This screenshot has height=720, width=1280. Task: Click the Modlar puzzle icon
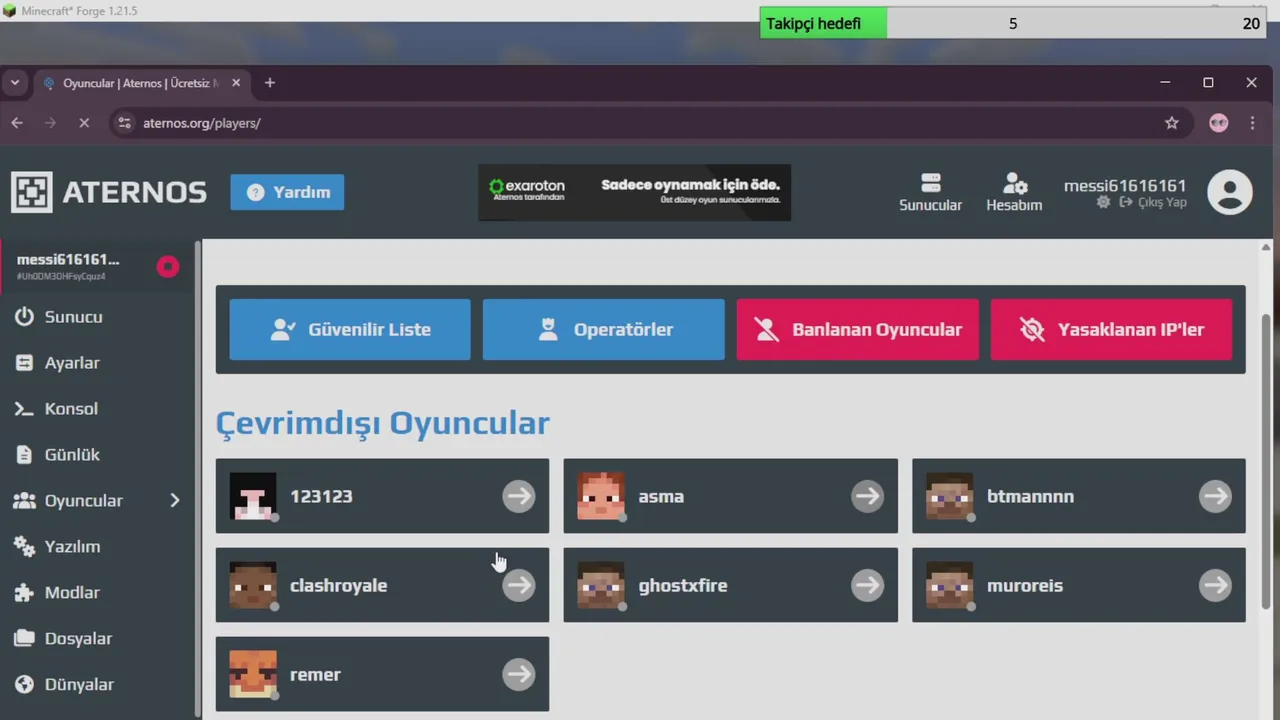[x=24, y=593]
